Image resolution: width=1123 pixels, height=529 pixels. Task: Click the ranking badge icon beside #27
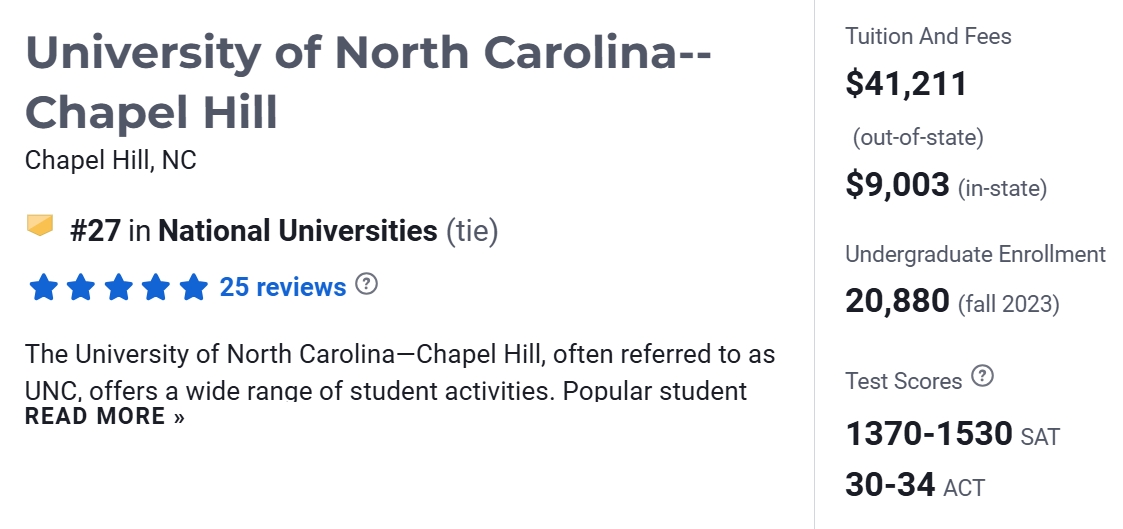pos(40,227)
